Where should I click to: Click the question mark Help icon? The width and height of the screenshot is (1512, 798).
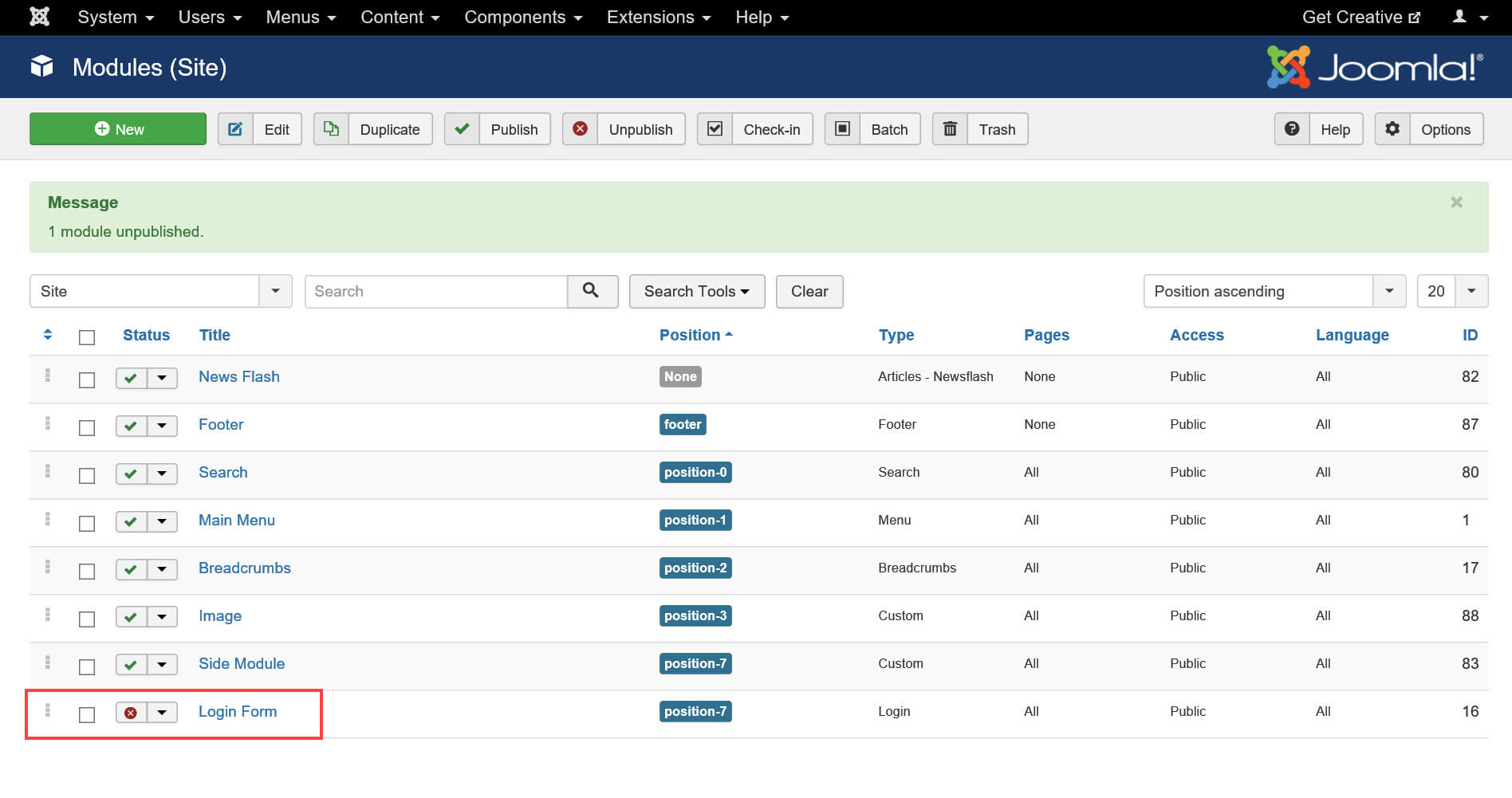[x=1292, y=129]
